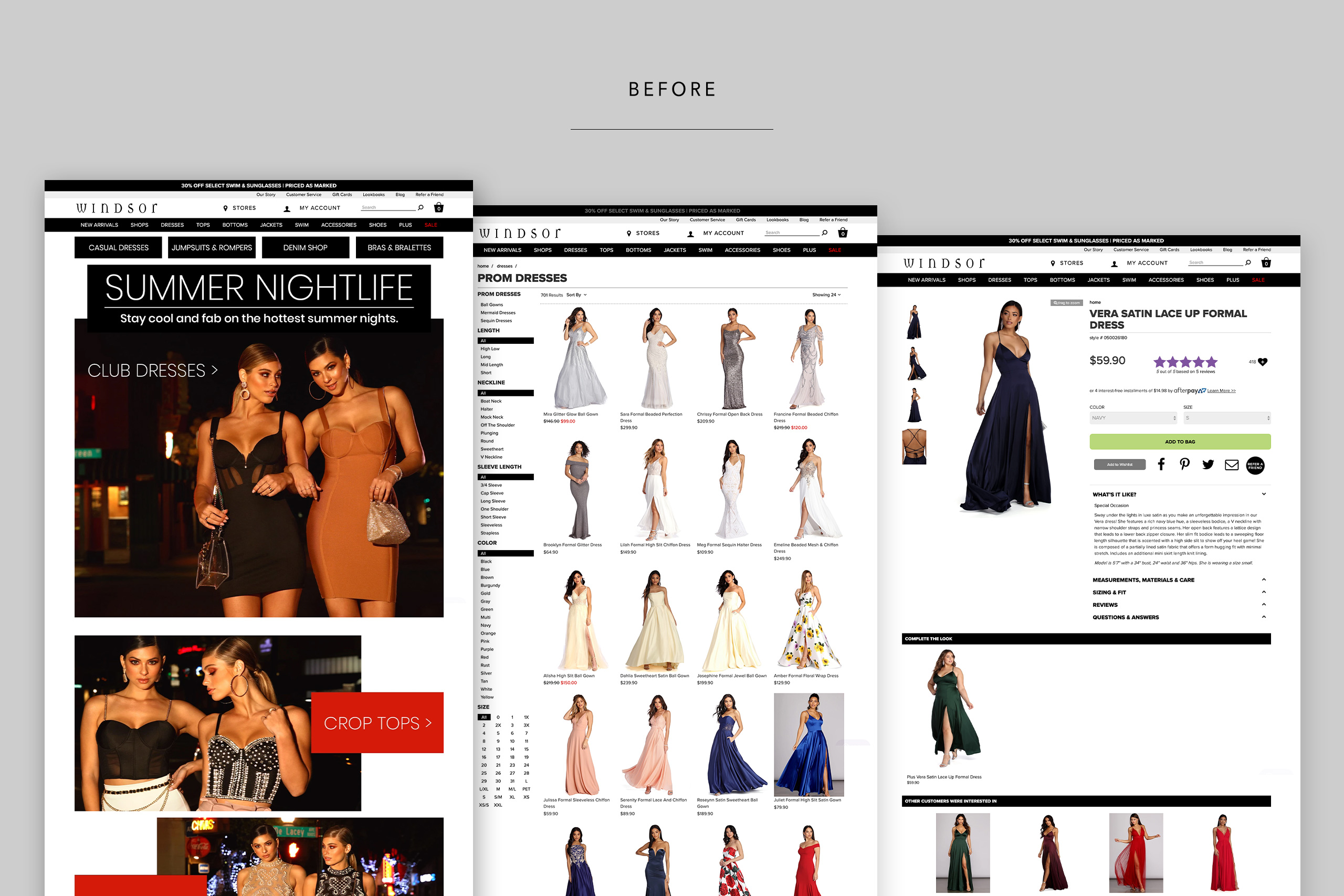Open the Sort By dropdown on Prom Dresses
This screenshot has width=1344, height=896.
pos(576,295)
